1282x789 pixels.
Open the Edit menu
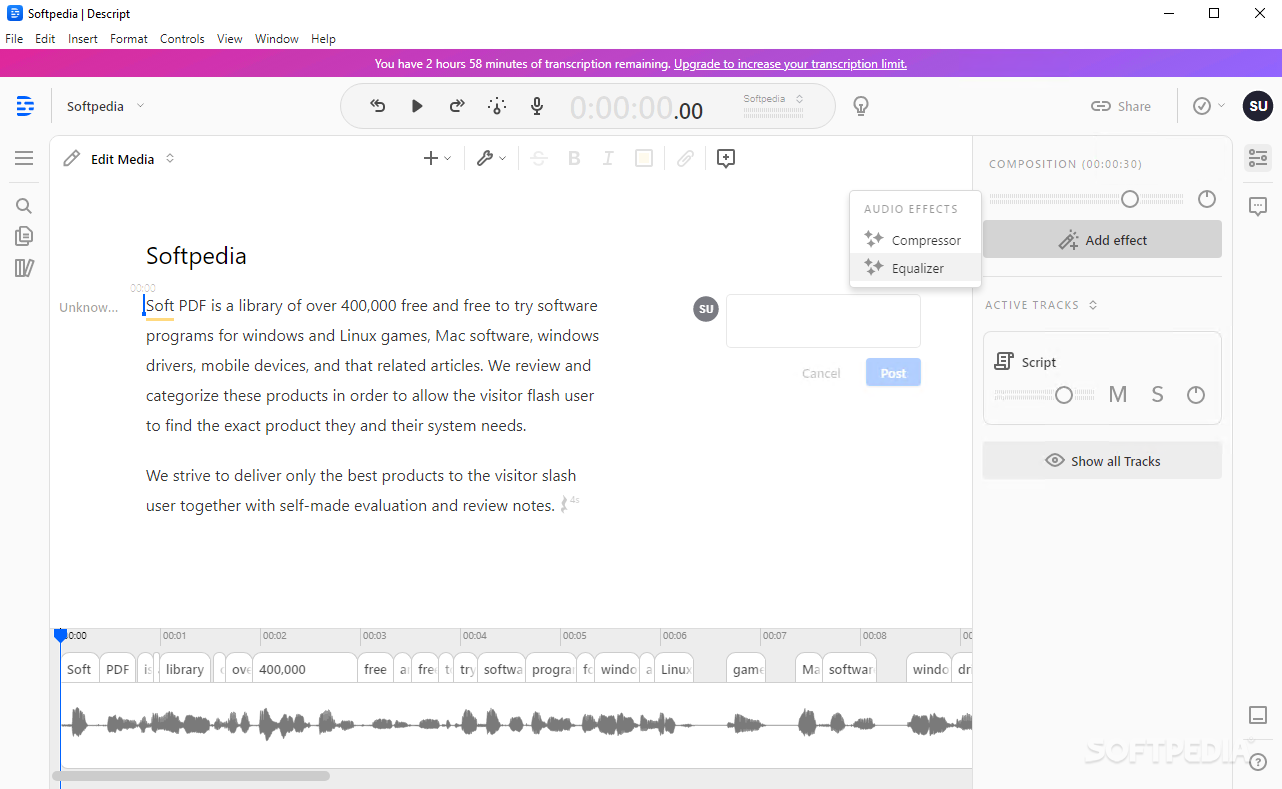45,39
